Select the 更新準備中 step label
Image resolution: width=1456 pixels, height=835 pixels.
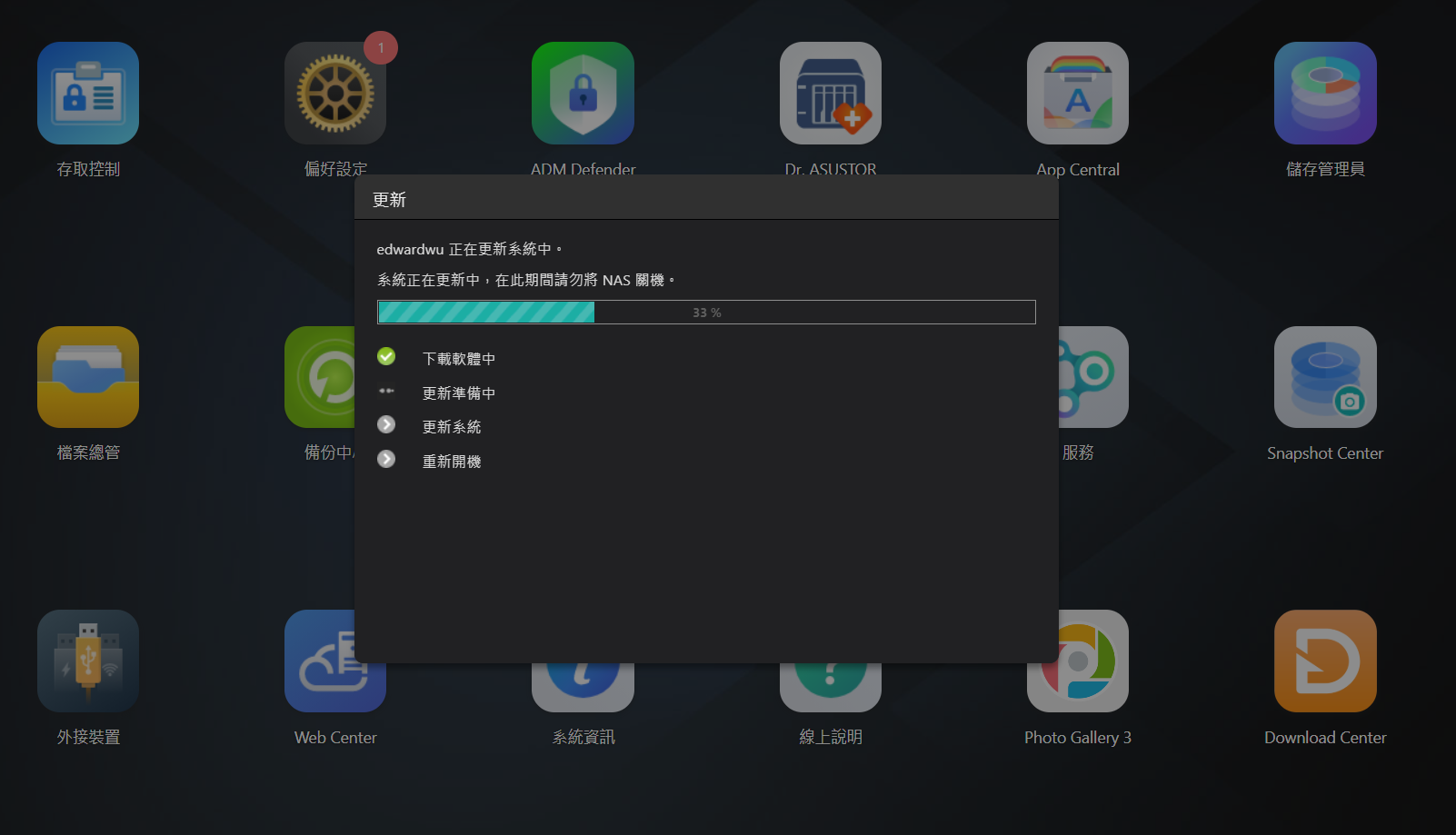pyautogui.click(x=459, y=393)
